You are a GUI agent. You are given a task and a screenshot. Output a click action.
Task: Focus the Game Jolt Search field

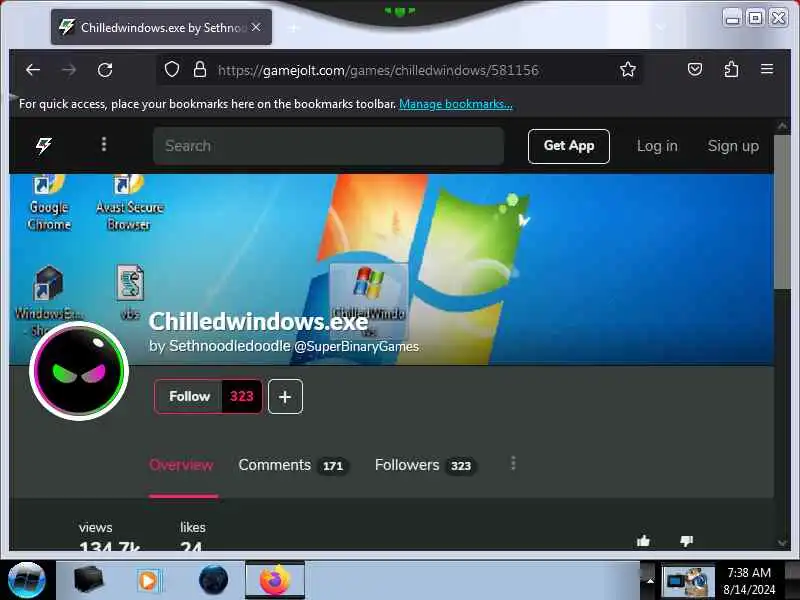coord(329,146)
